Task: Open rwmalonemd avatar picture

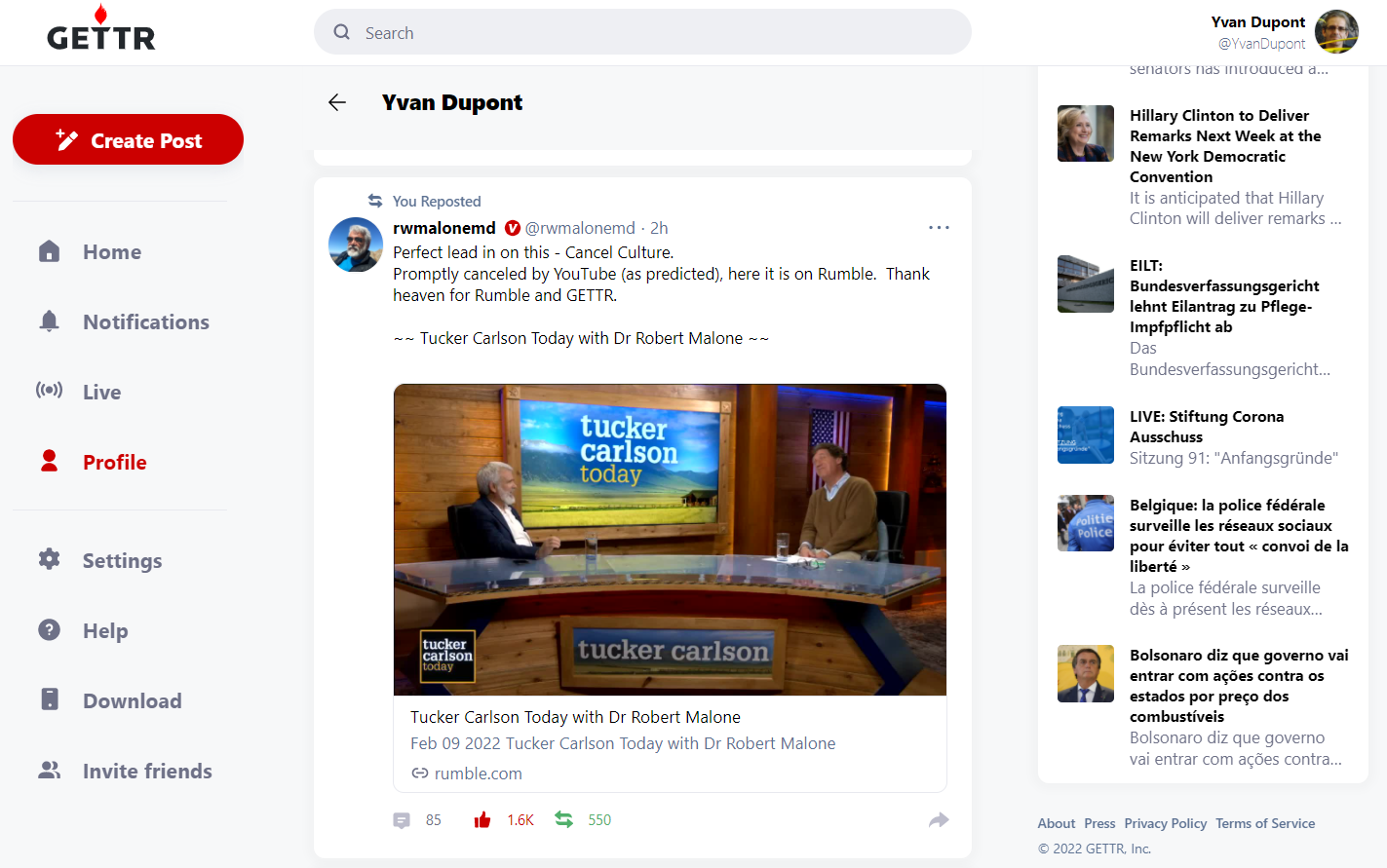Action: 356,245
